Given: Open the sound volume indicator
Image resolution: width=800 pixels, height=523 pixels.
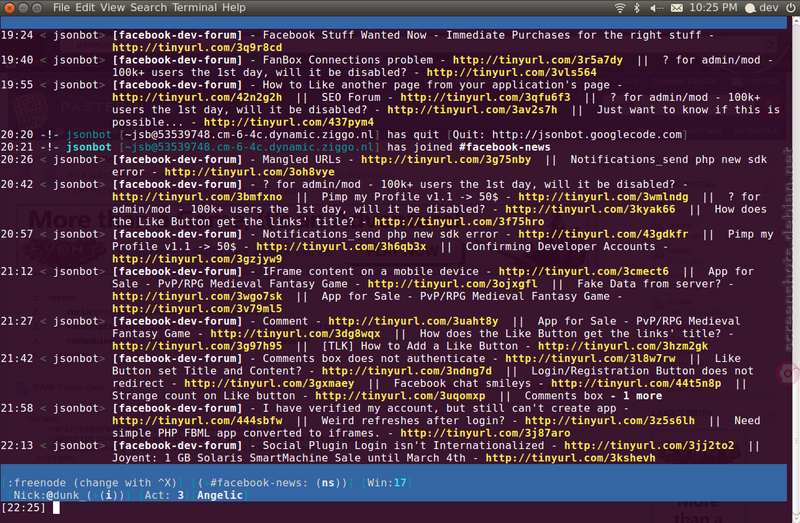Looking at the screenshot, I should (657, 8).
